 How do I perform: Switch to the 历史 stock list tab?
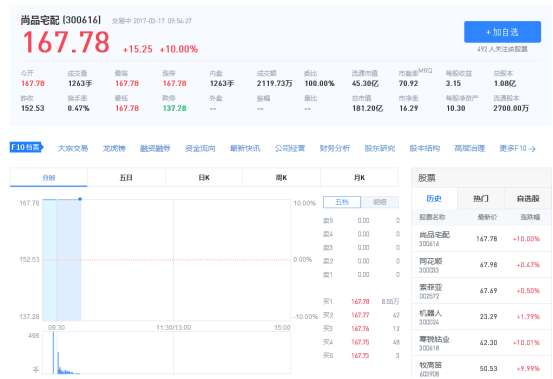point(434,198)
